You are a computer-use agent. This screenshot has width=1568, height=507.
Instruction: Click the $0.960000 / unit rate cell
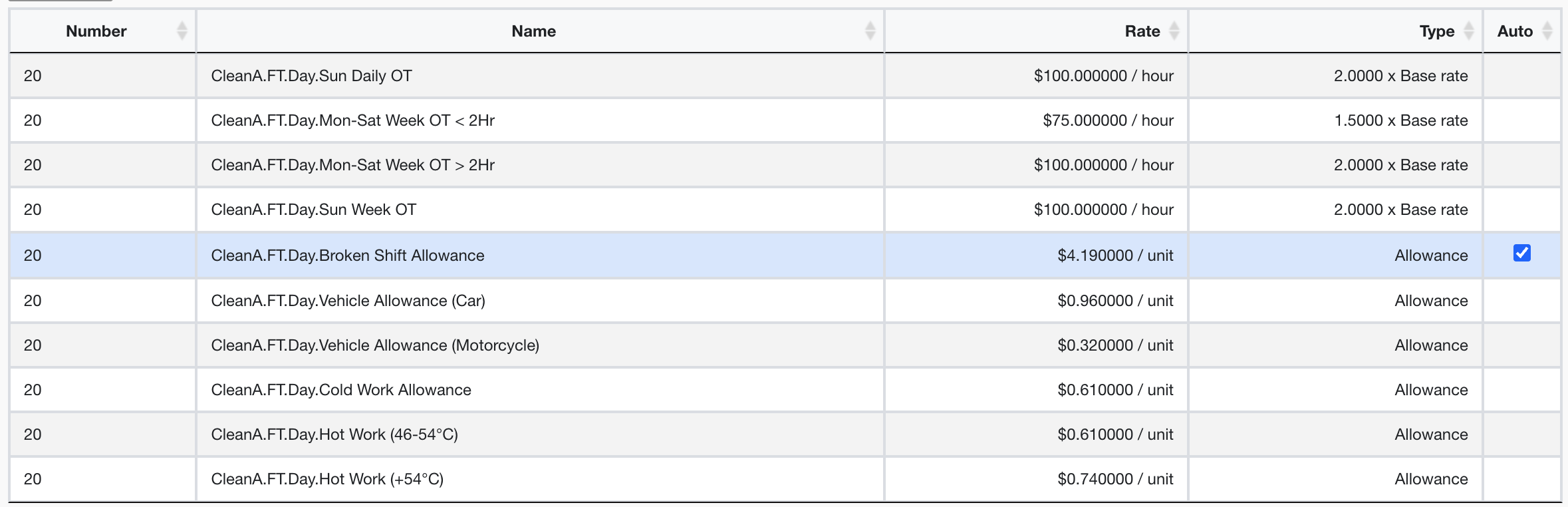tap(1115, 301)
